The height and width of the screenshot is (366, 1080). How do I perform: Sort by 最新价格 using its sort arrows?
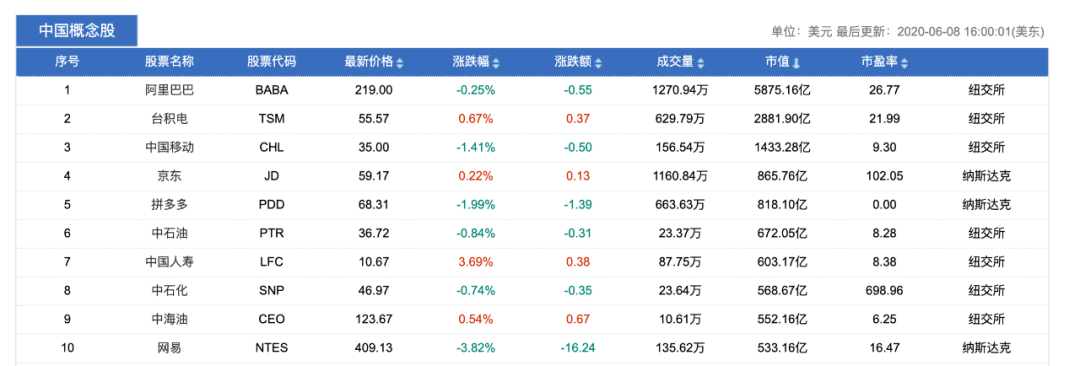[x=400, y=63]
